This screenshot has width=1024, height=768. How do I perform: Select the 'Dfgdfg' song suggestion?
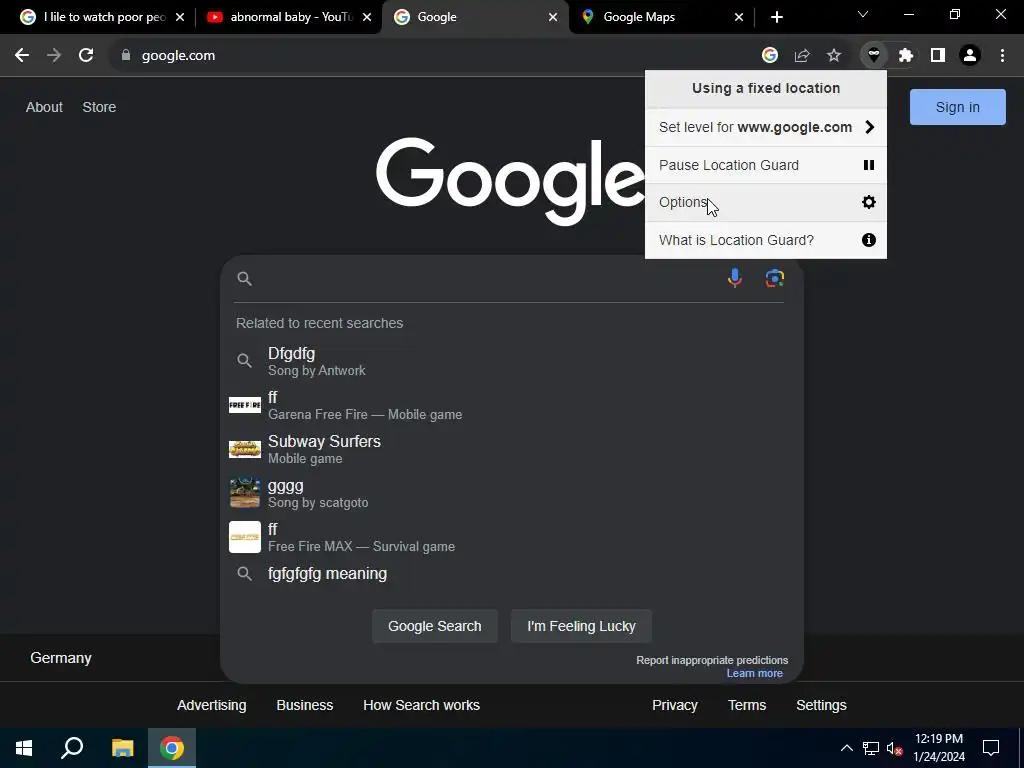[x=512, y=361]
